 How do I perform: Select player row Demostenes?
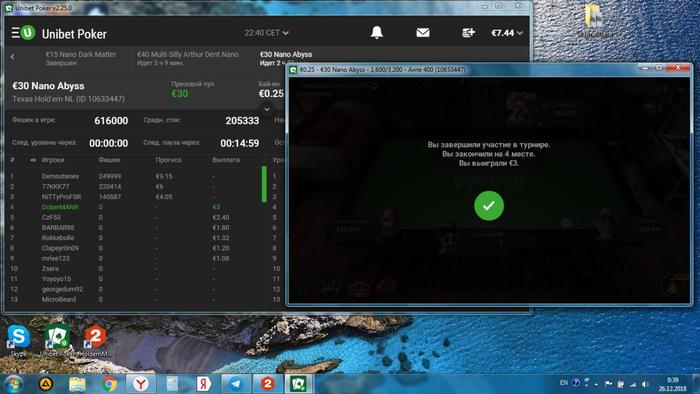134,176
